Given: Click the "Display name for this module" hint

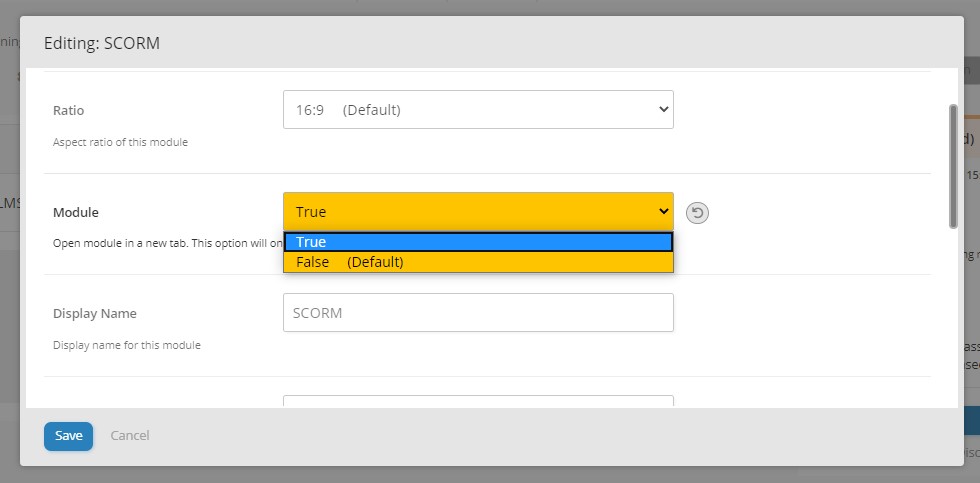Looking at the screenshot, I should coord(127,345).
